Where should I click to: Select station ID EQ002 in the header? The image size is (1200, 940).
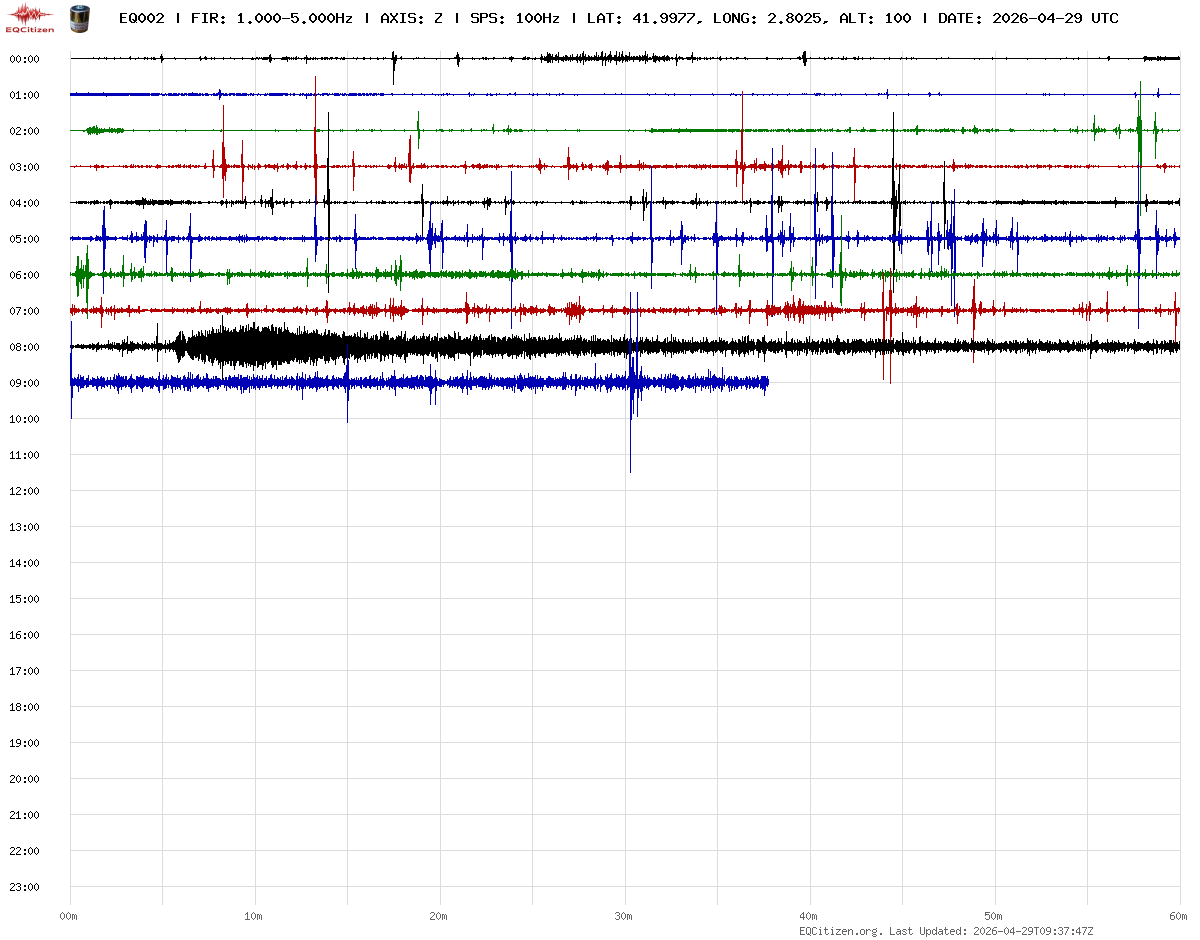click(x=142, y=18)
